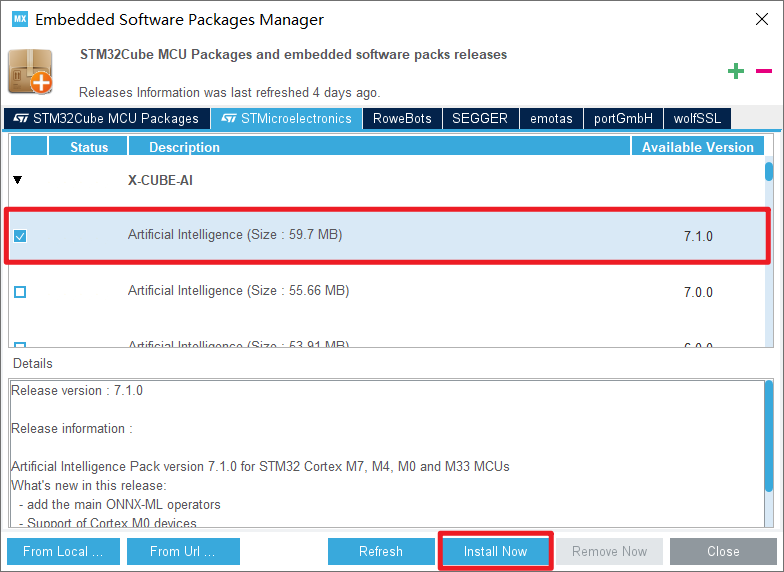Click the package box icon with orange plus

(x=30, y=72)
